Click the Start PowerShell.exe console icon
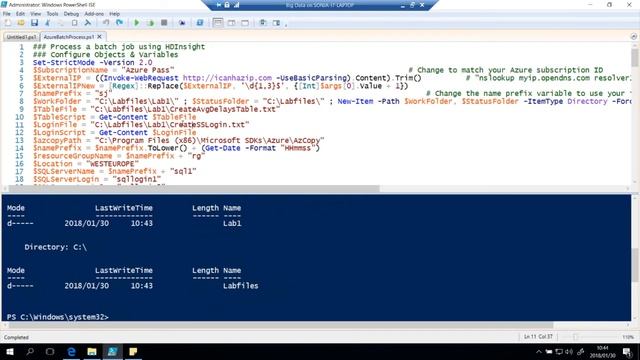This screenshot has width=640, height=360. (x=200, y=23)
